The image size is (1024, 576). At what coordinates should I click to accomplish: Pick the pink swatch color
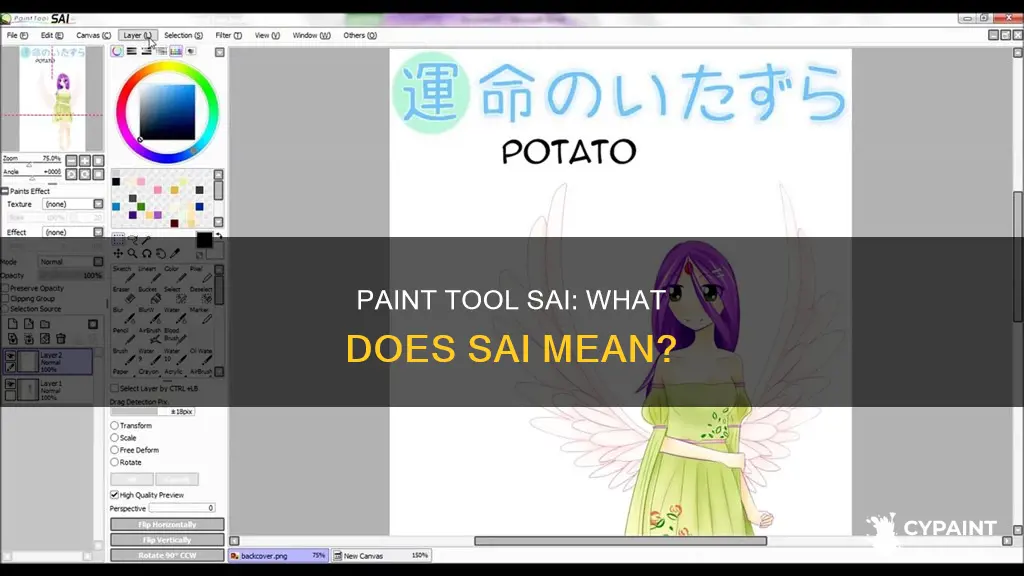(158, 189)
